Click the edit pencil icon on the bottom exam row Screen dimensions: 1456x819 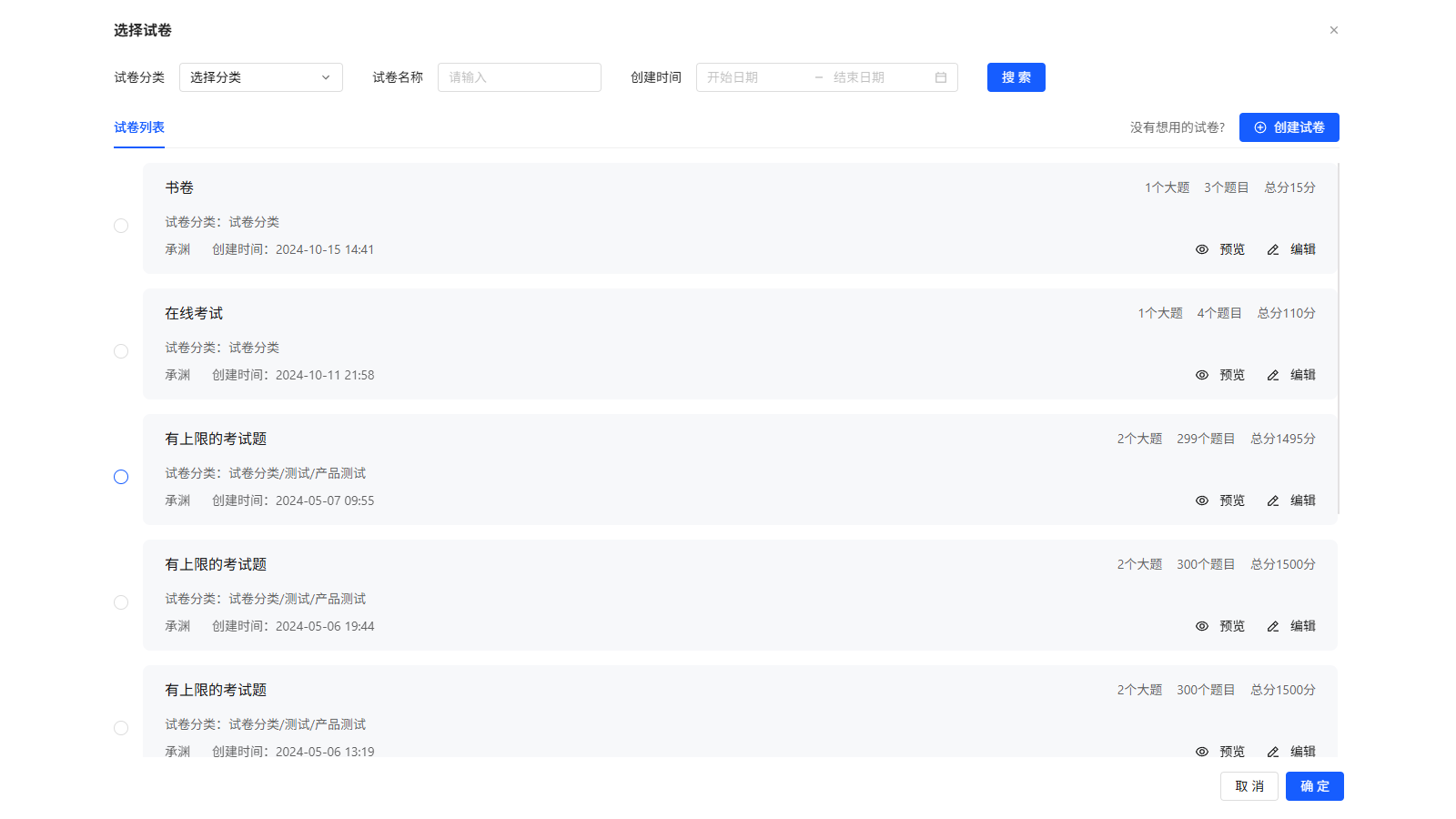click(x=1272, y=751)
